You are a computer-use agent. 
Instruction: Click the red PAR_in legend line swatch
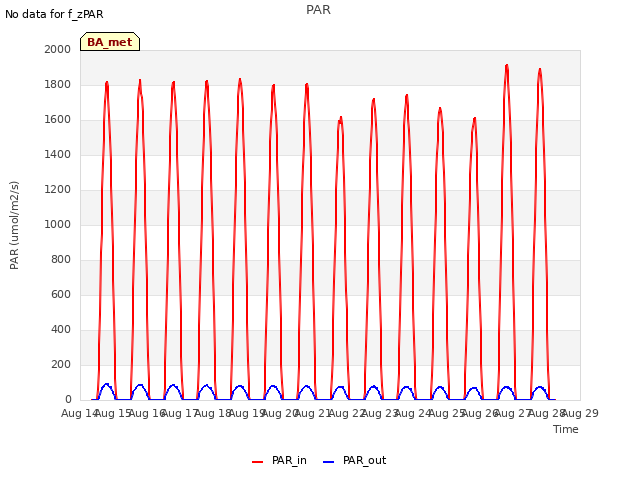pyautogui.click(x=258, y=462)
